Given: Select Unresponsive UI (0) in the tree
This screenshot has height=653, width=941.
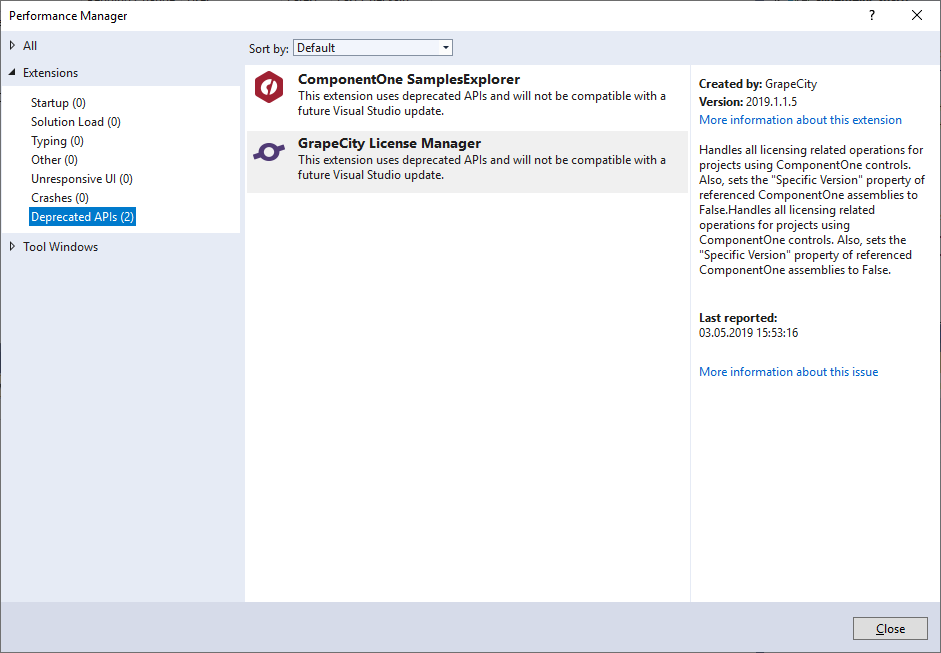Looking at the screenshot, I should click(82, 179).
